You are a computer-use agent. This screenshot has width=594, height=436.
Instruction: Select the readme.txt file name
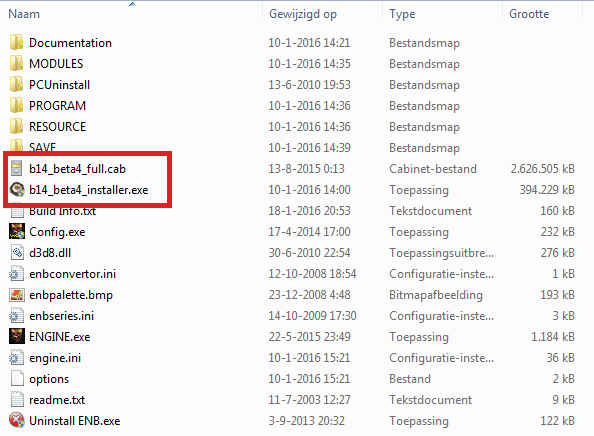coord(57,400)
